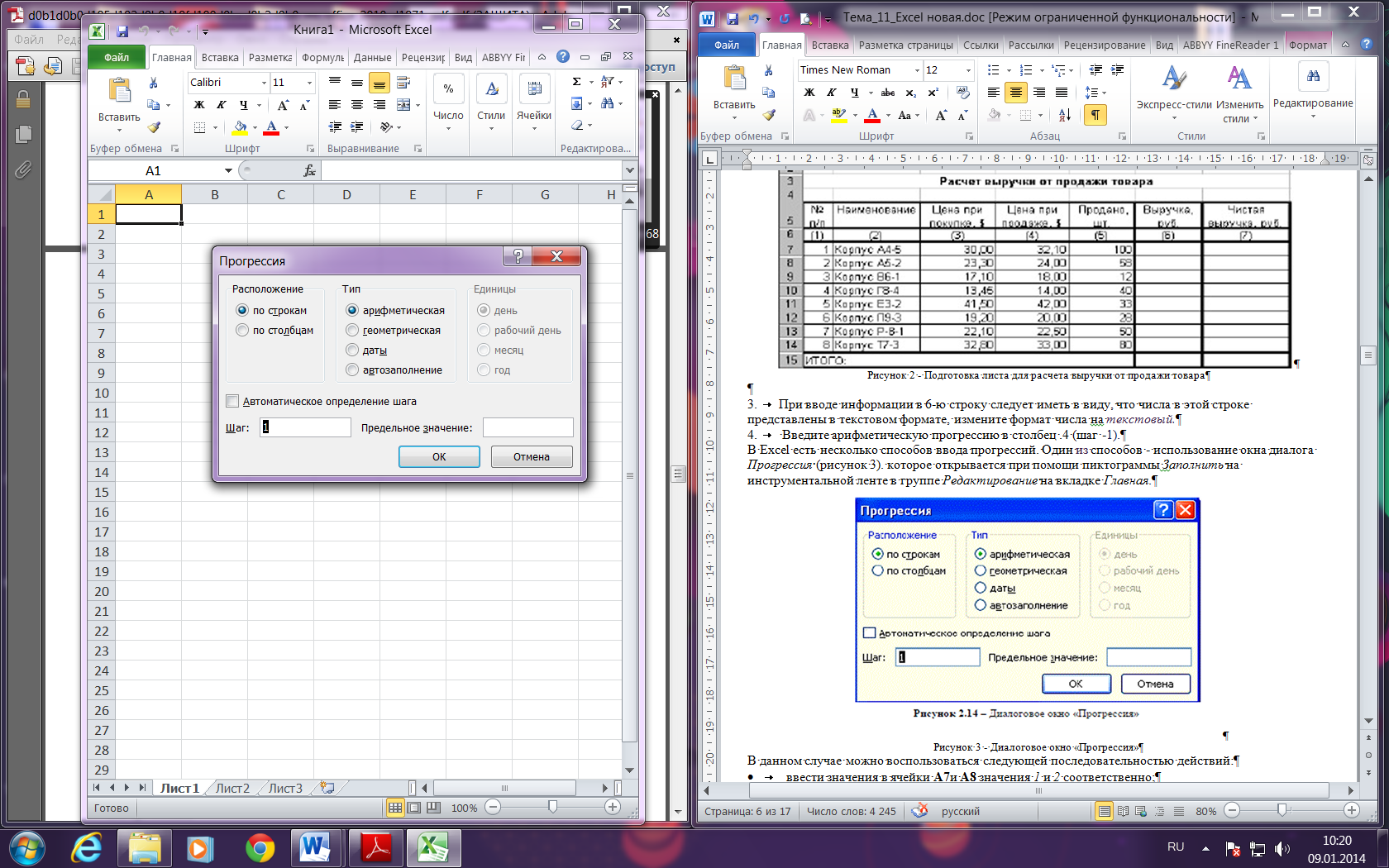Click the Шаг input field in dialog
This screenshot has height=868, width=1389.
pos(305,427)
